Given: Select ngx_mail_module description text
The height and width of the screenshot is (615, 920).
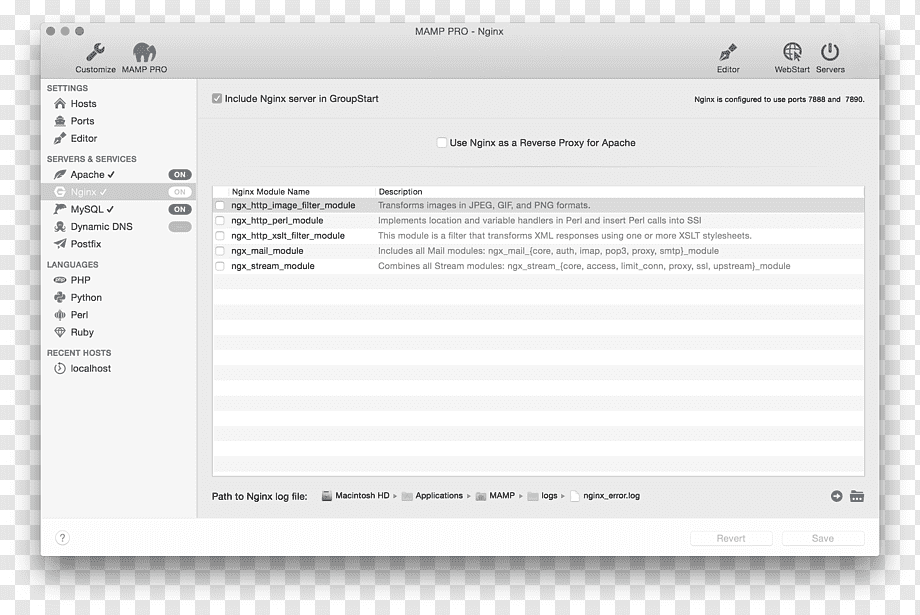Looking at the screenshot, I should click(548, 251).
